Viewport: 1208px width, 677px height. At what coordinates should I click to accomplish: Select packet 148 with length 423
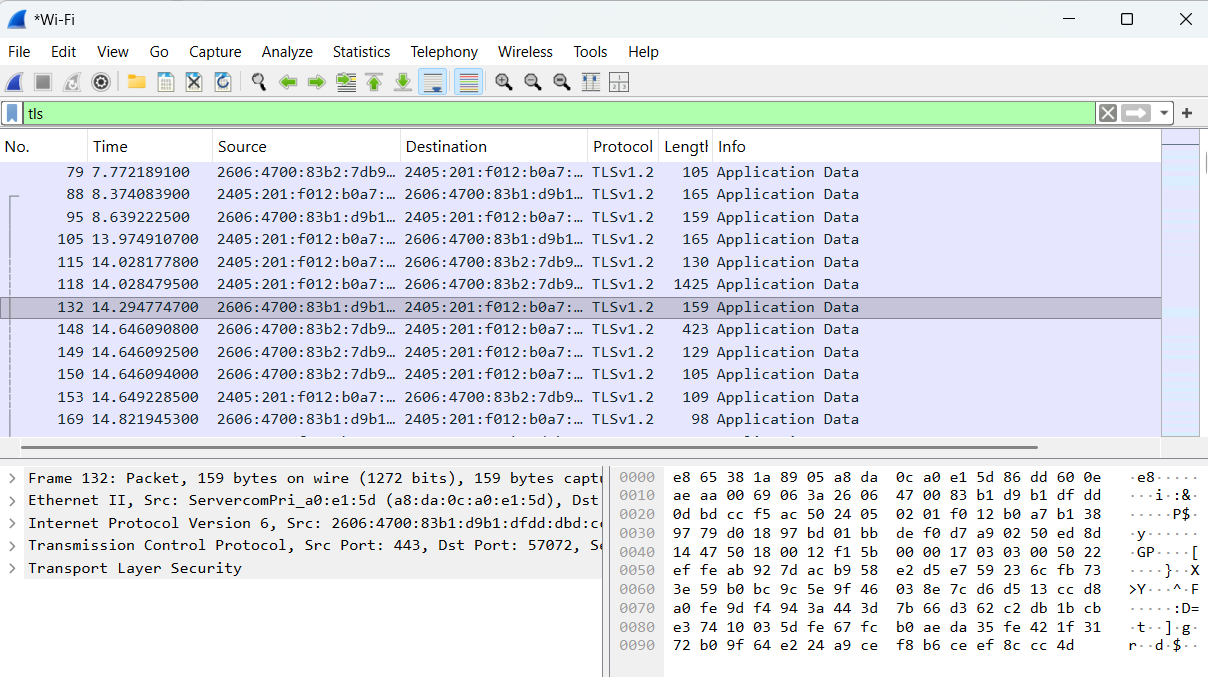[580, 329]
